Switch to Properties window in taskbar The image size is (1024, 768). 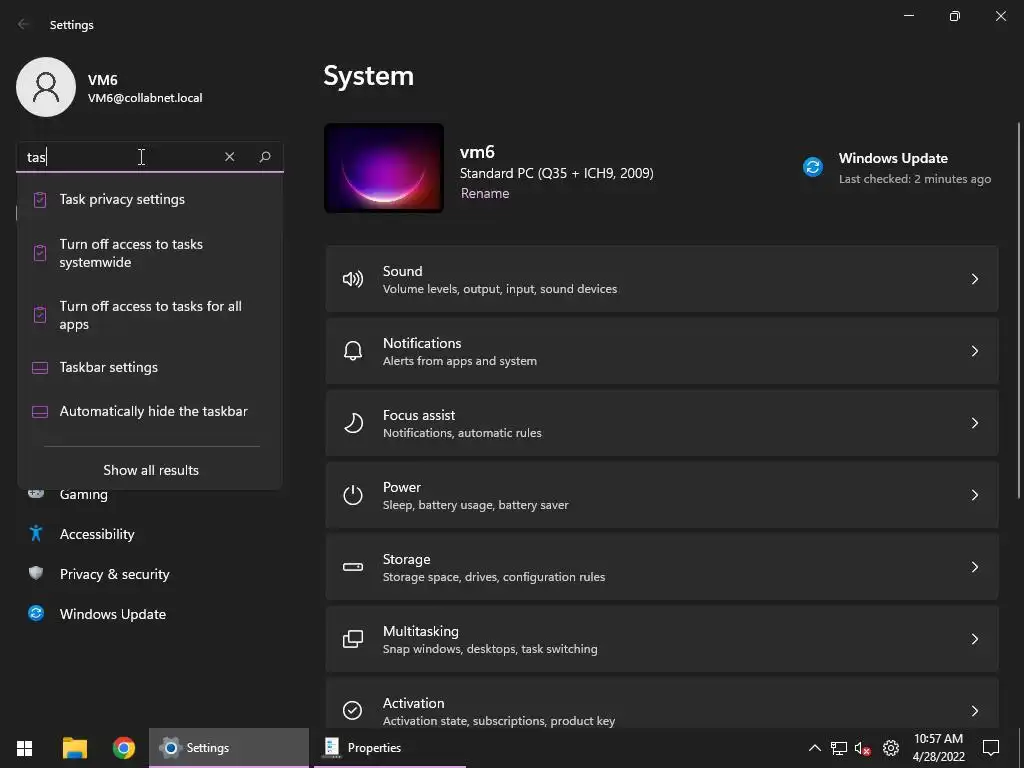[x=390, y=748]
